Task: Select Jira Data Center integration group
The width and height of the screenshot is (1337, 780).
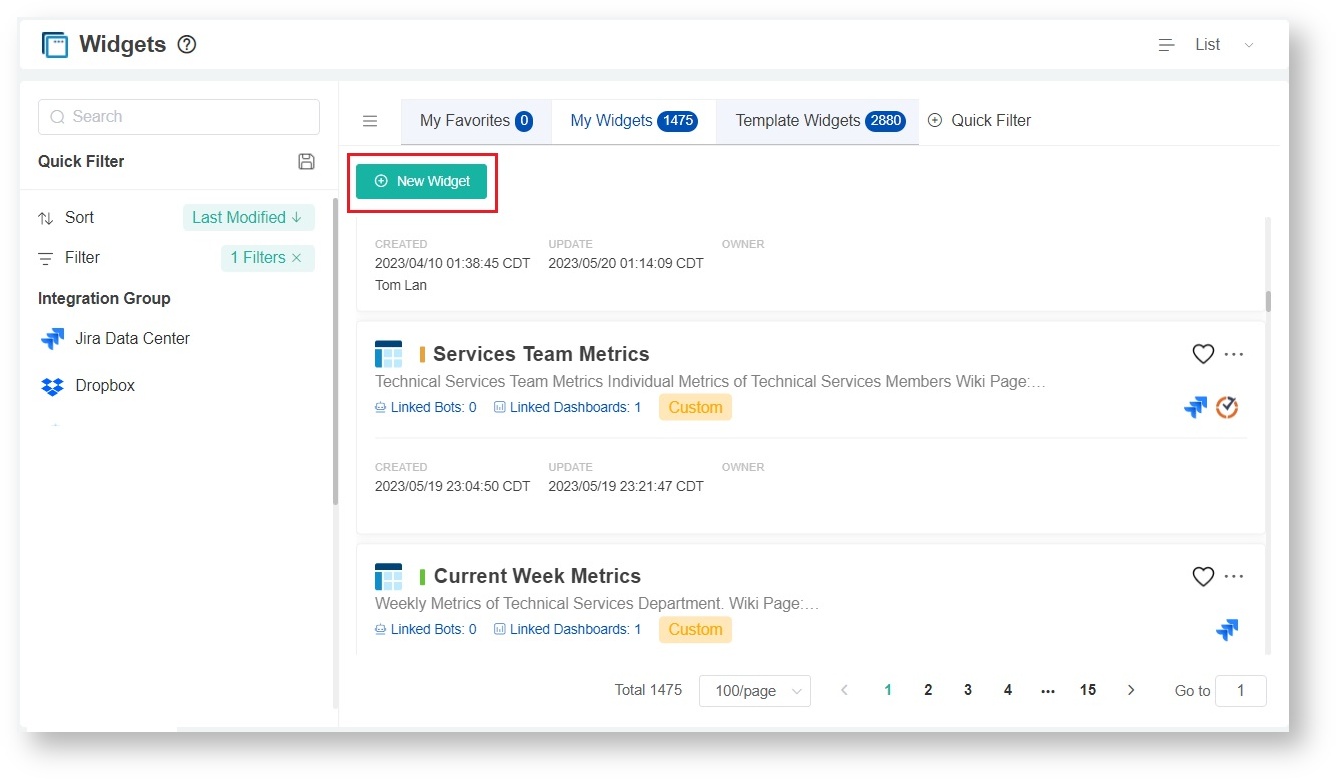Action: (131, 339)
